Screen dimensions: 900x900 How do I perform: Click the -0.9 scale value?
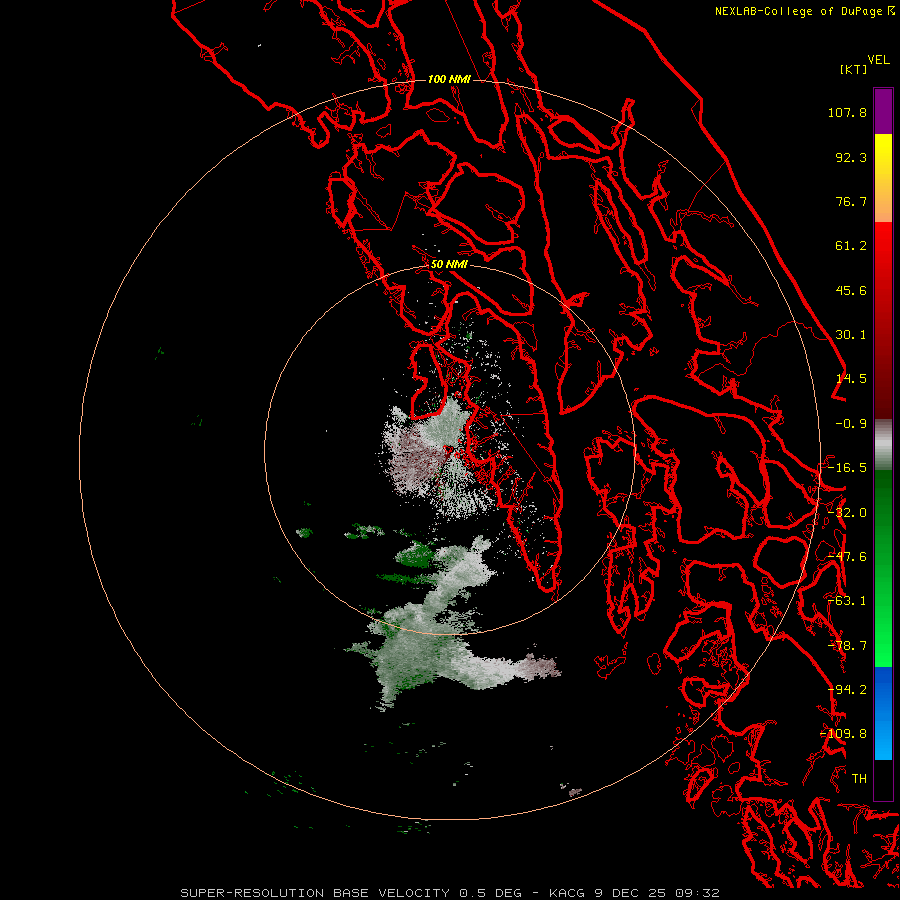point(851,424)
